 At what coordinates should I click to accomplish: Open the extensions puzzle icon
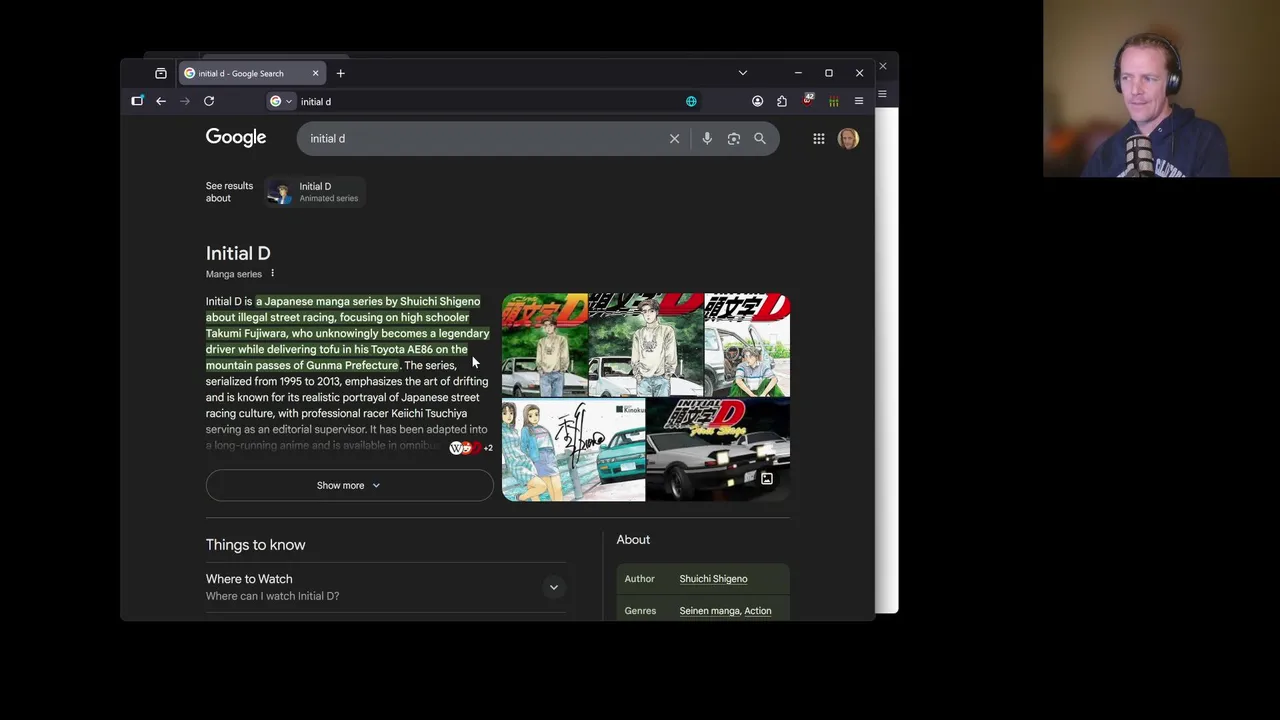pos(782,101)
